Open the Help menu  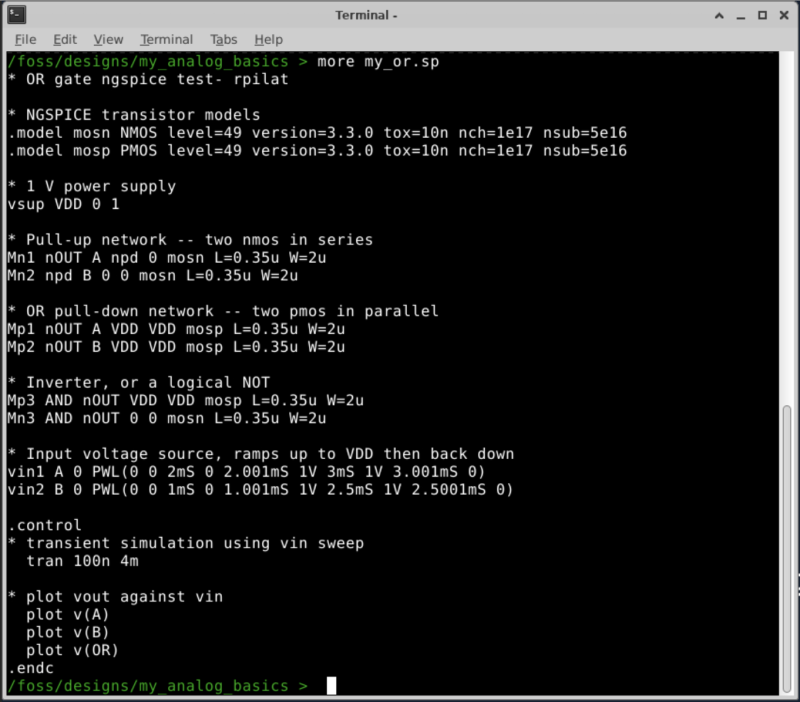[x=268, y=39]
